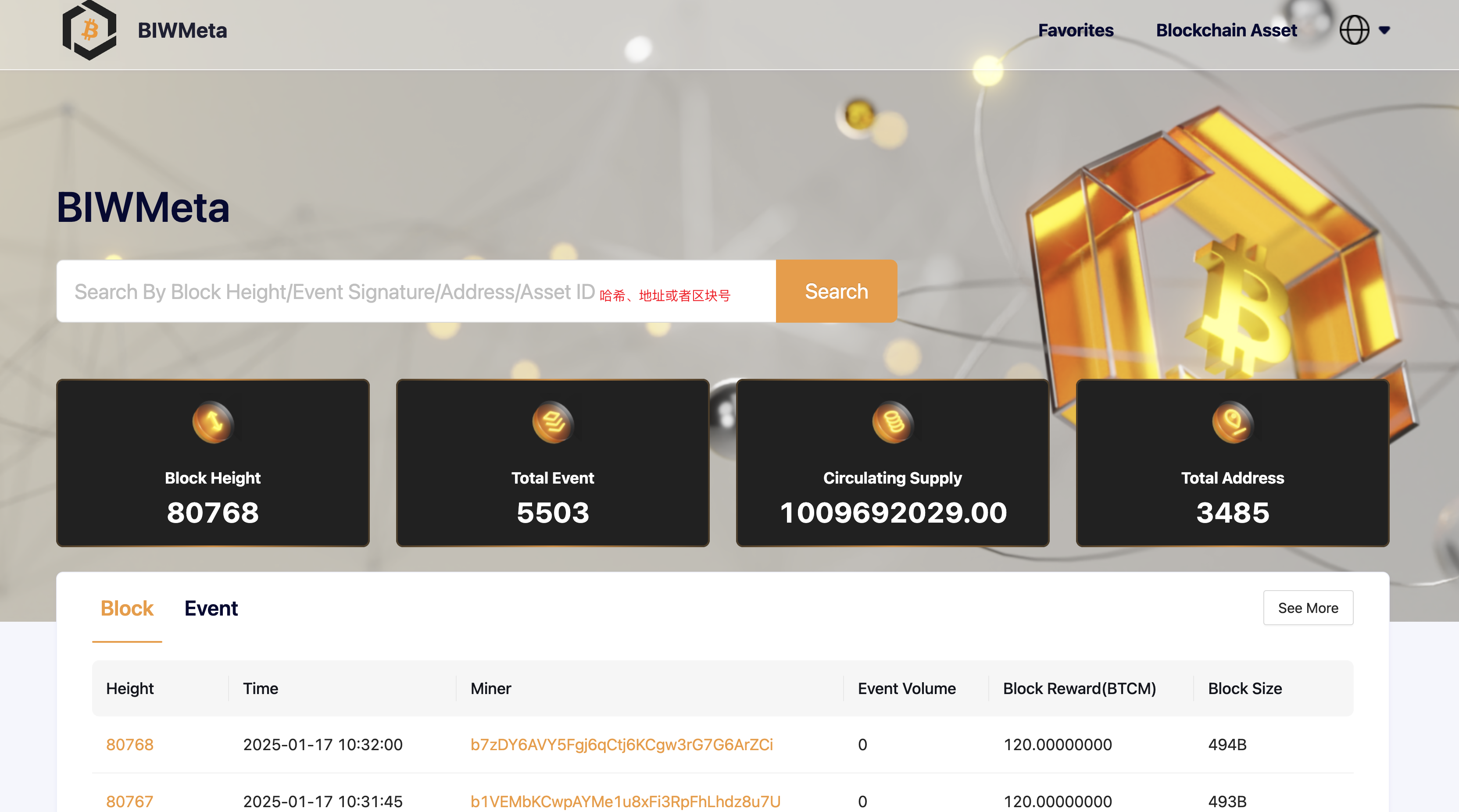Image resolution: width=1459 pixels, height=812 pixels.
Task: Open block height 80767 link
Action: (130, 801)
